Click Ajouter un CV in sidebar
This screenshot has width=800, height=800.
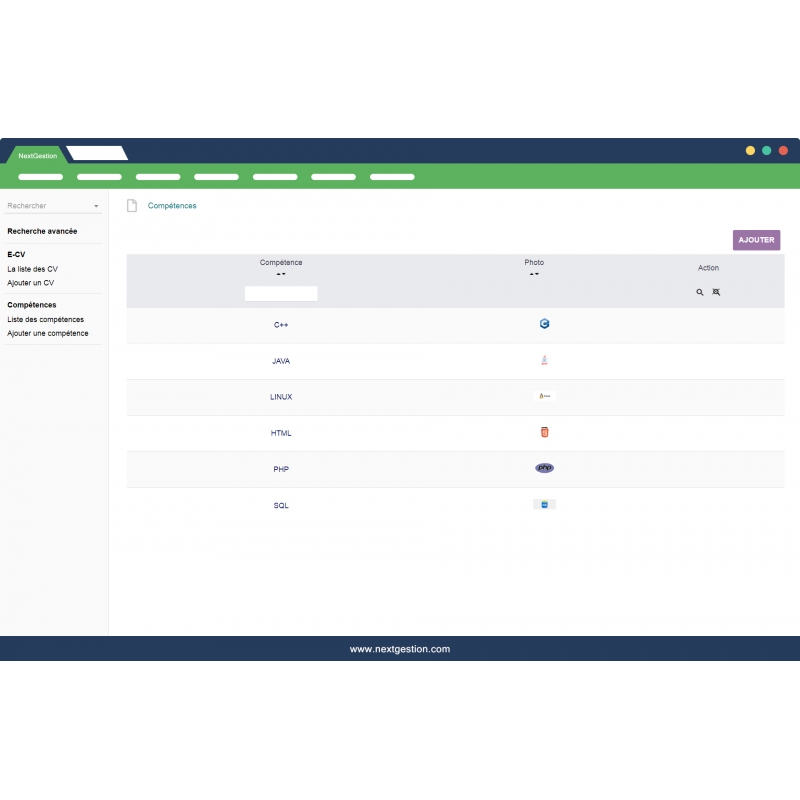click(x=31, y=283)
